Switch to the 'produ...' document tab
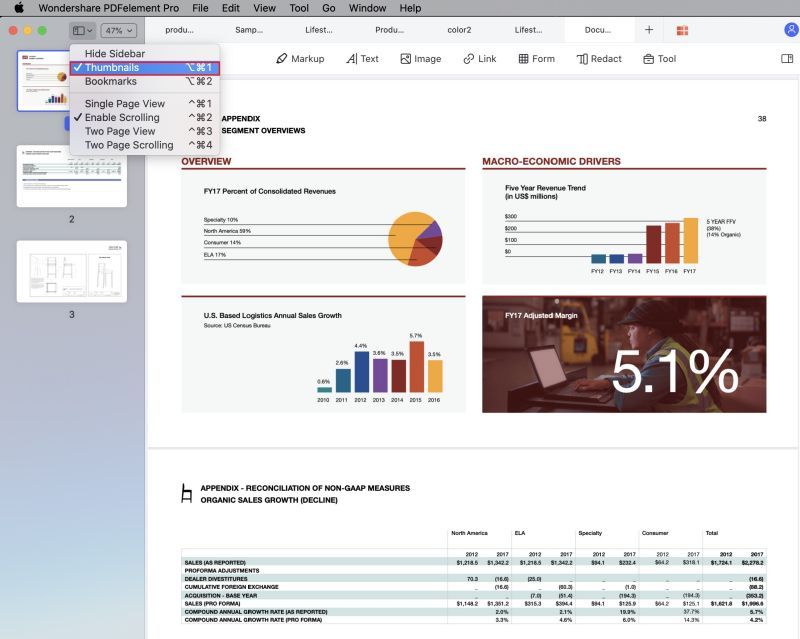Viewport: 800px width, 639px height. pyautogui.click(x=180, y=30)
